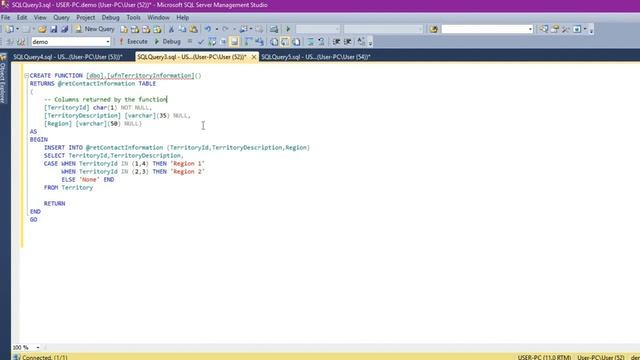Click the 'FROM Territory' code line
The width and height of the screenshot is (640, 360).
point(68,188)
